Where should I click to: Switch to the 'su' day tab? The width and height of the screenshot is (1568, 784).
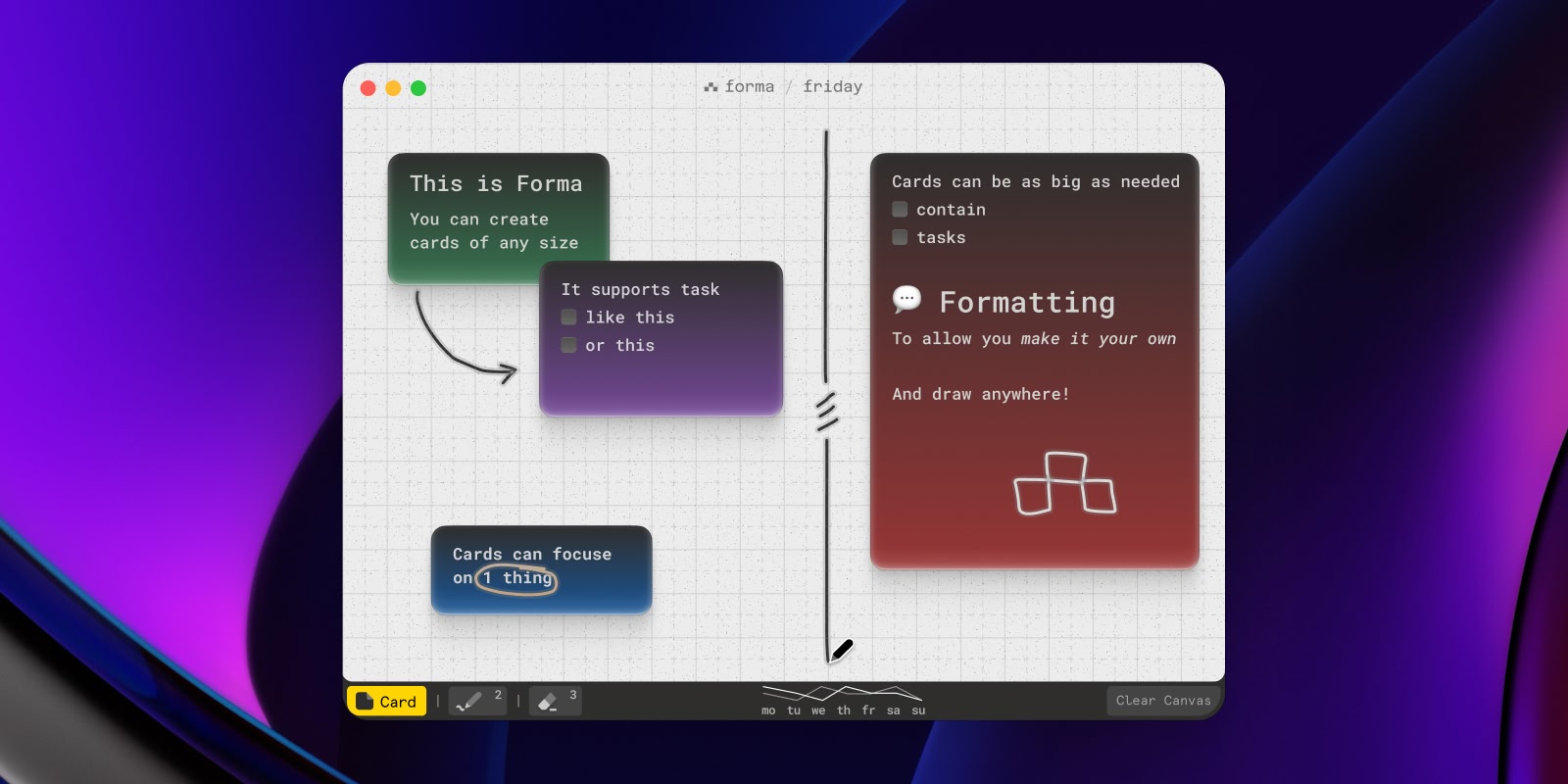[918, 710]
